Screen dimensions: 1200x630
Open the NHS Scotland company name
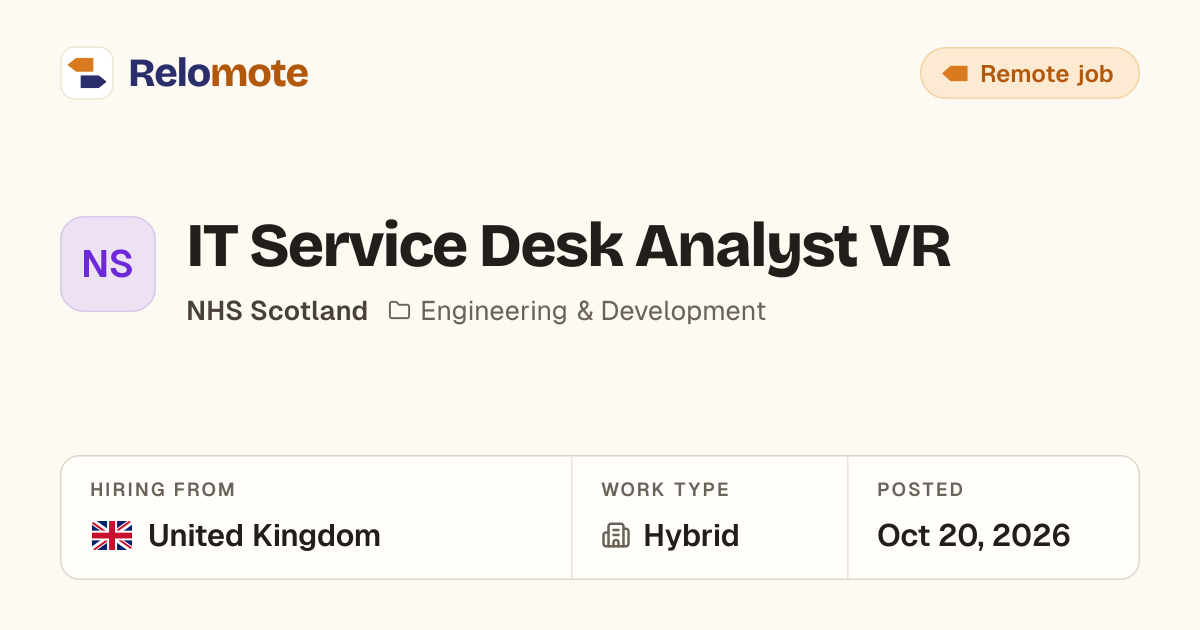[x=277, y=311]
